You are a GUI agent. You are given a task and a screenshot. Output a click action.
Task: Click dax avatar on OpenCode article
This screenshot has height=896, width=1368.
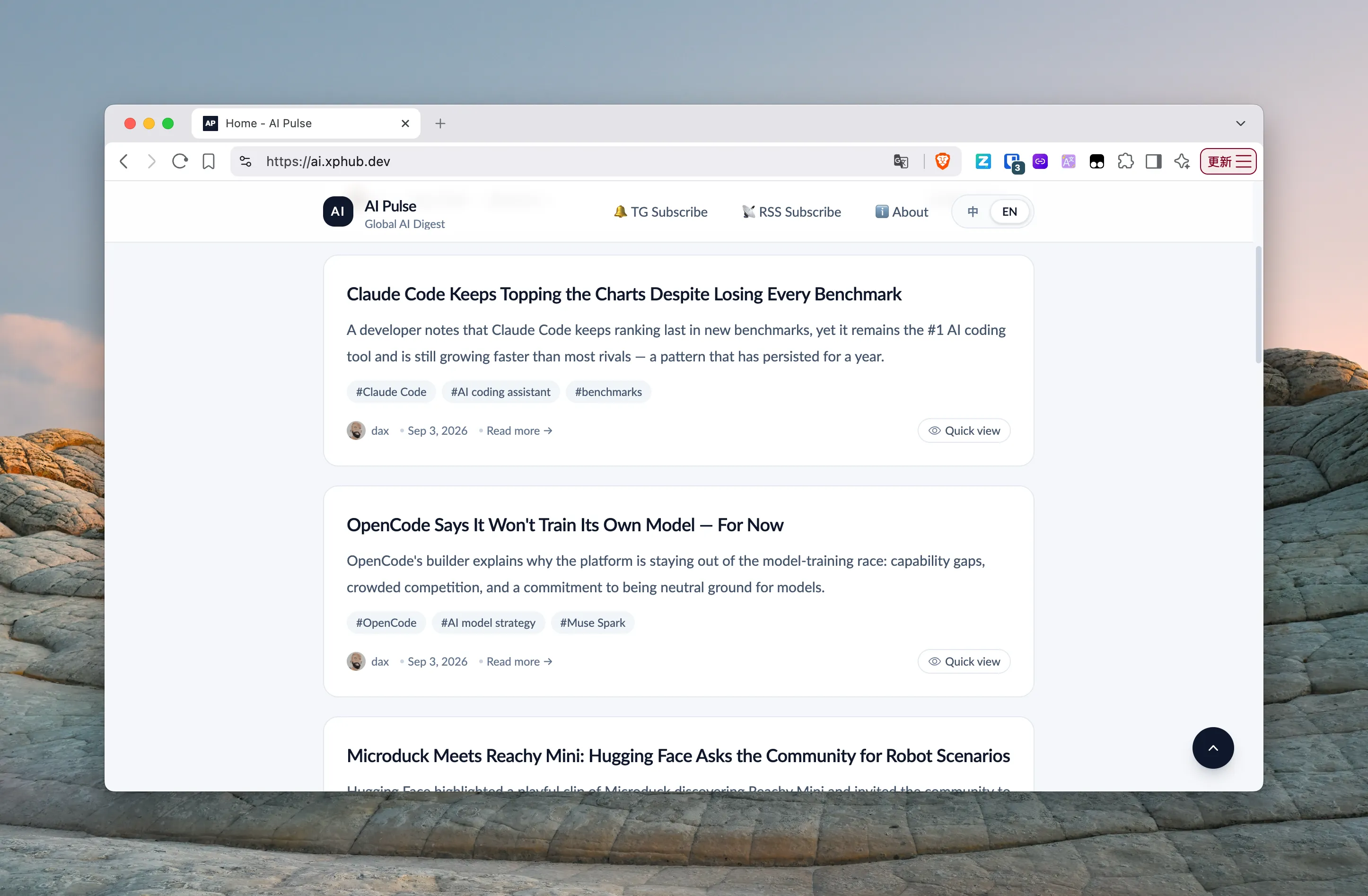coord(356,661)
